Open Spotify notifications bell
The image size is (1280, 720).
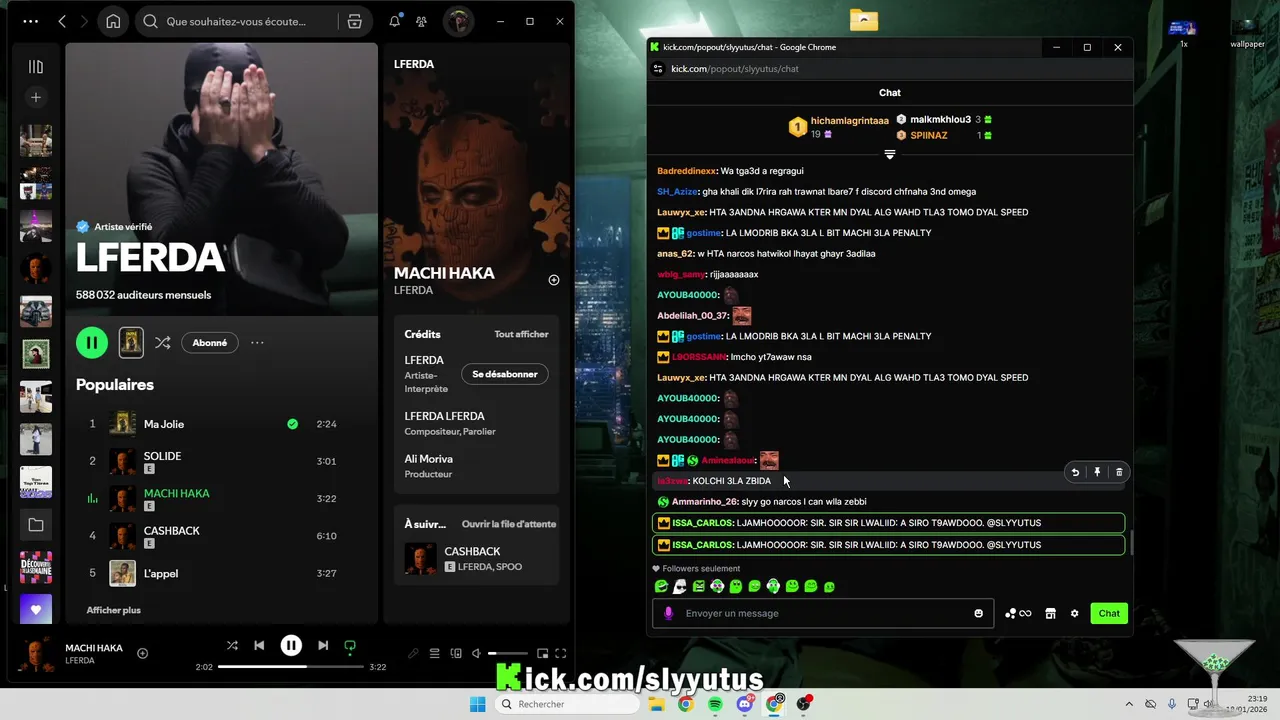tap(395, 22)
